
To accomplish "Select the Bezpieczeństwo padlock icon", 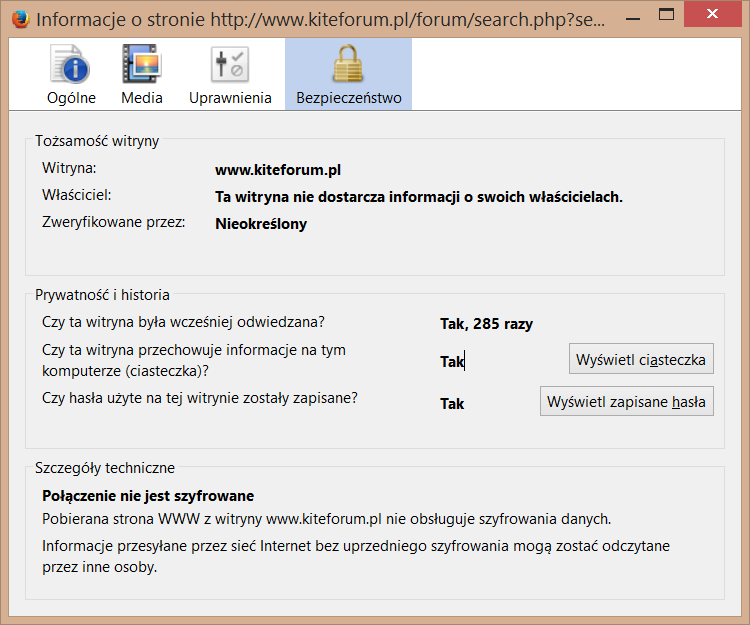I will click(348, 63).
